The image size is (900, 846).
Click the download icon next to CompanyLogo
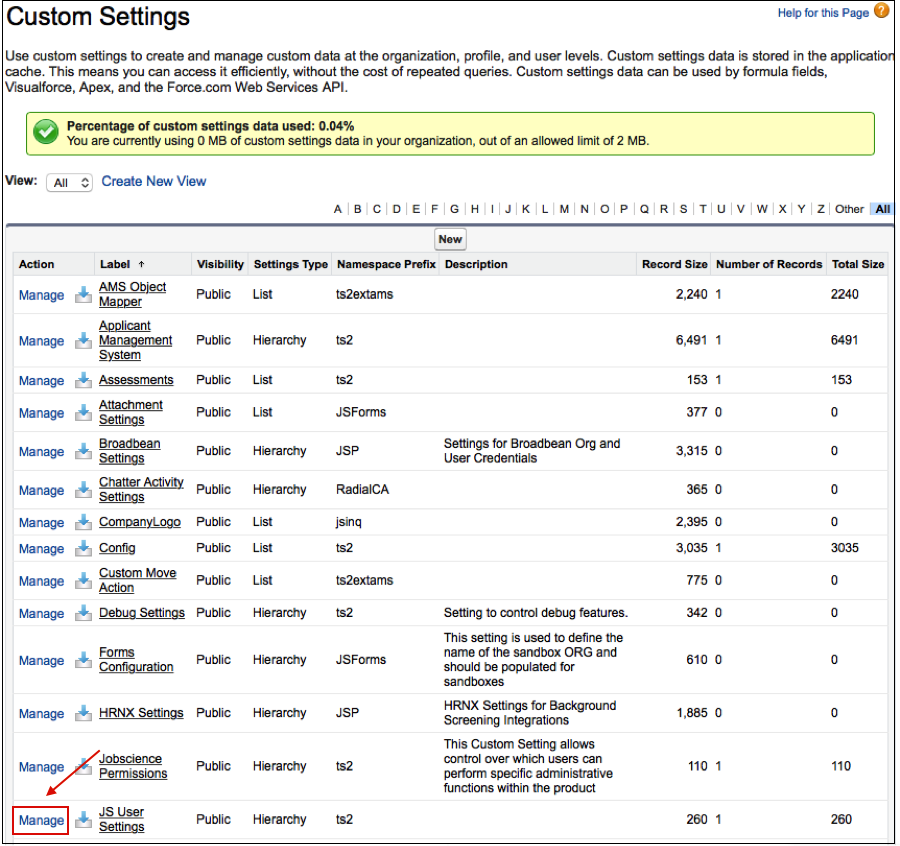[83, 522]
